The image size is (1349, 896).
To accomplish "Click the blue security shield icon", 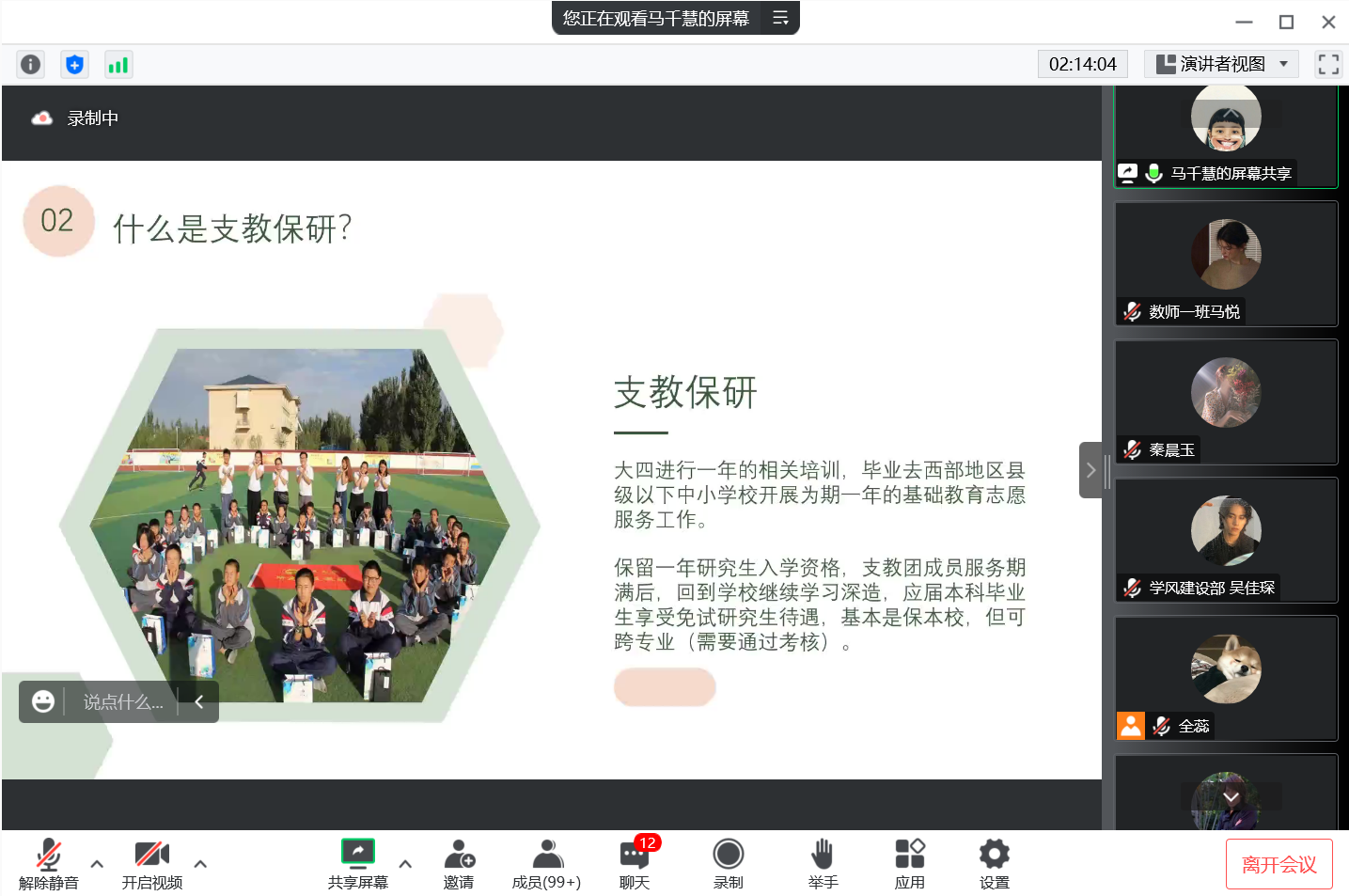I will tap(74, 64).
